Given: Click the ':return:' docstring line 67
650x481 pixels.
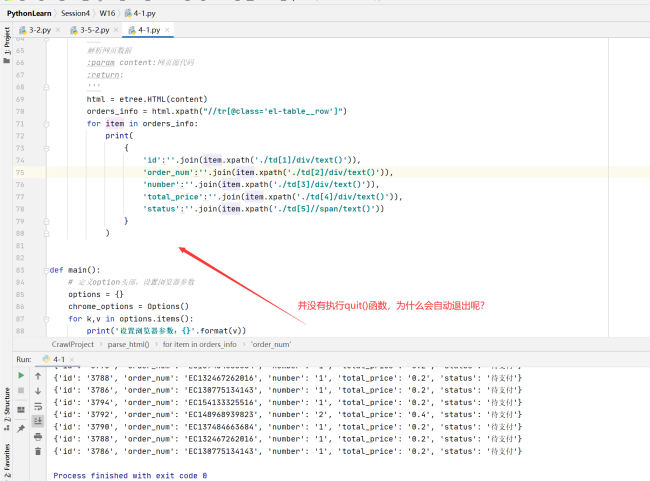Looking at the screenshot, I should (x=105, y=75).
